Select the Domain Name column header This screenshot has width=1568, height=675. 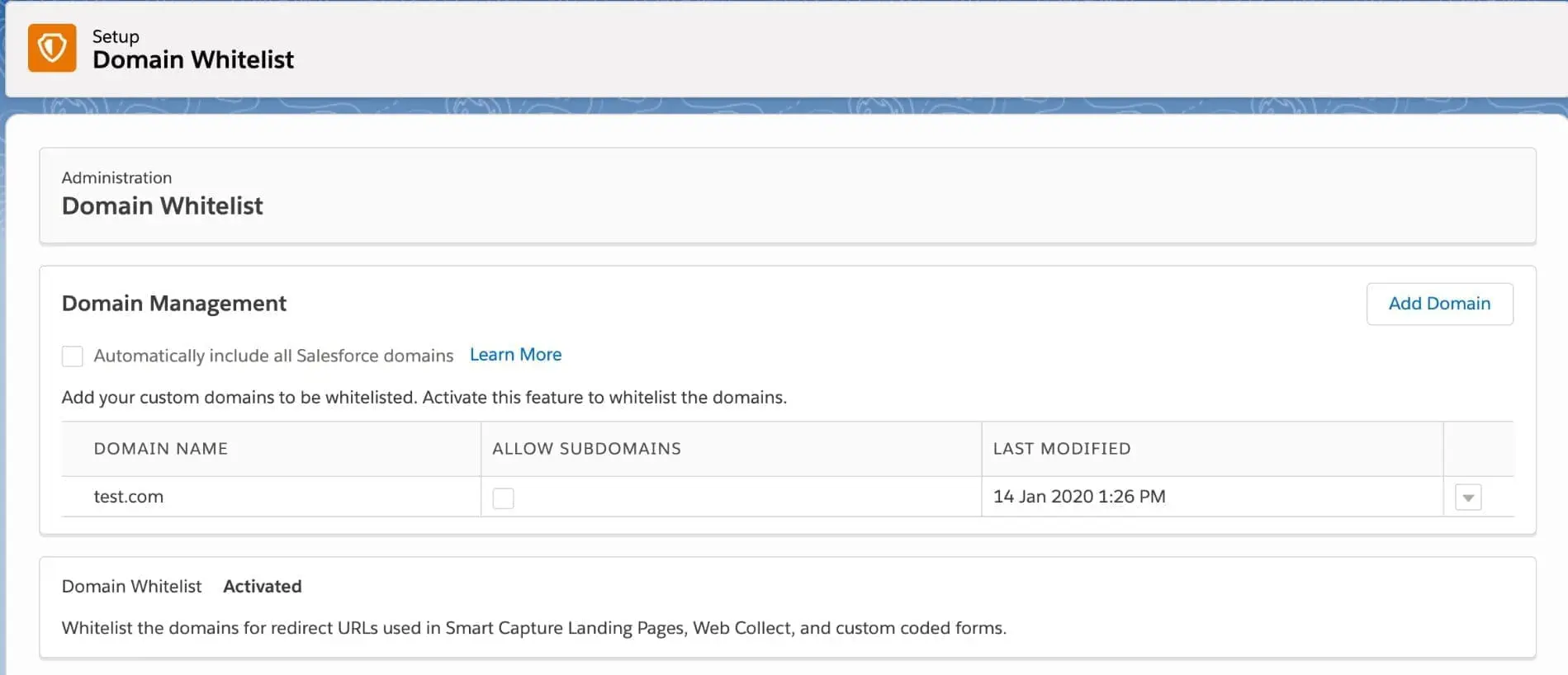160,449
